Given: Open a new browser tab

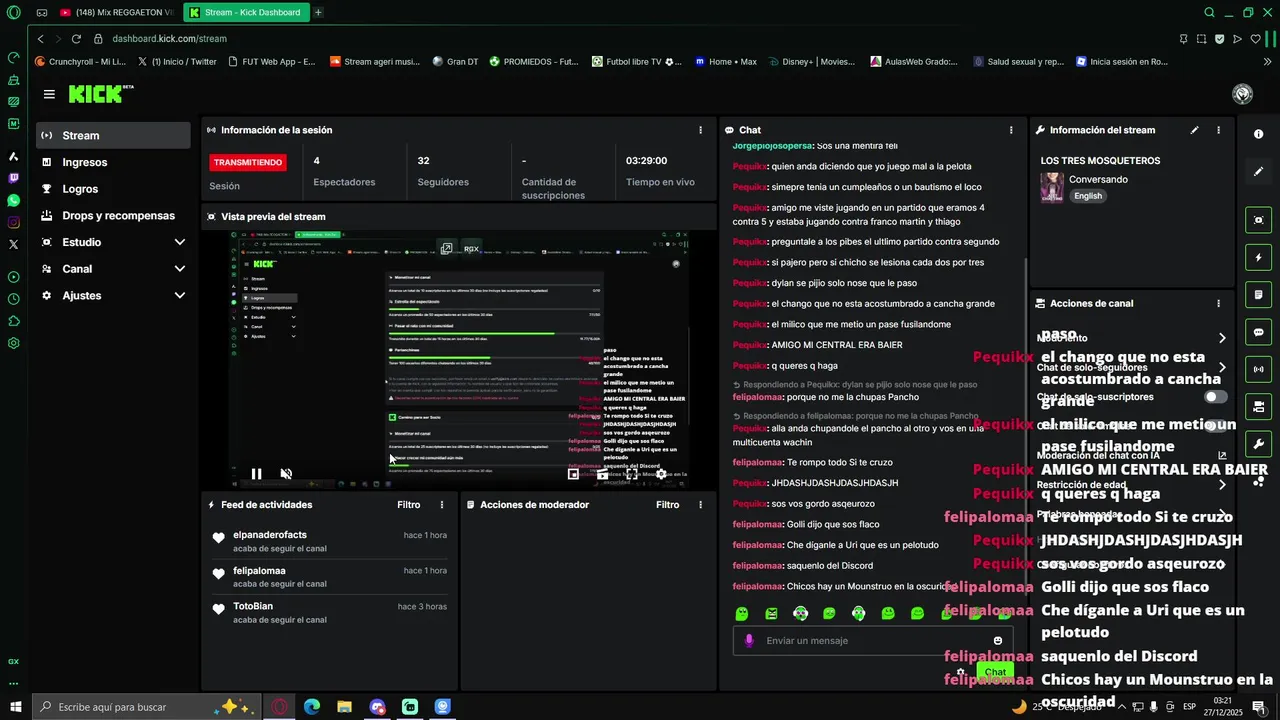Looking at the screenshot, I should pyautogui.click(x=318, y=12).
